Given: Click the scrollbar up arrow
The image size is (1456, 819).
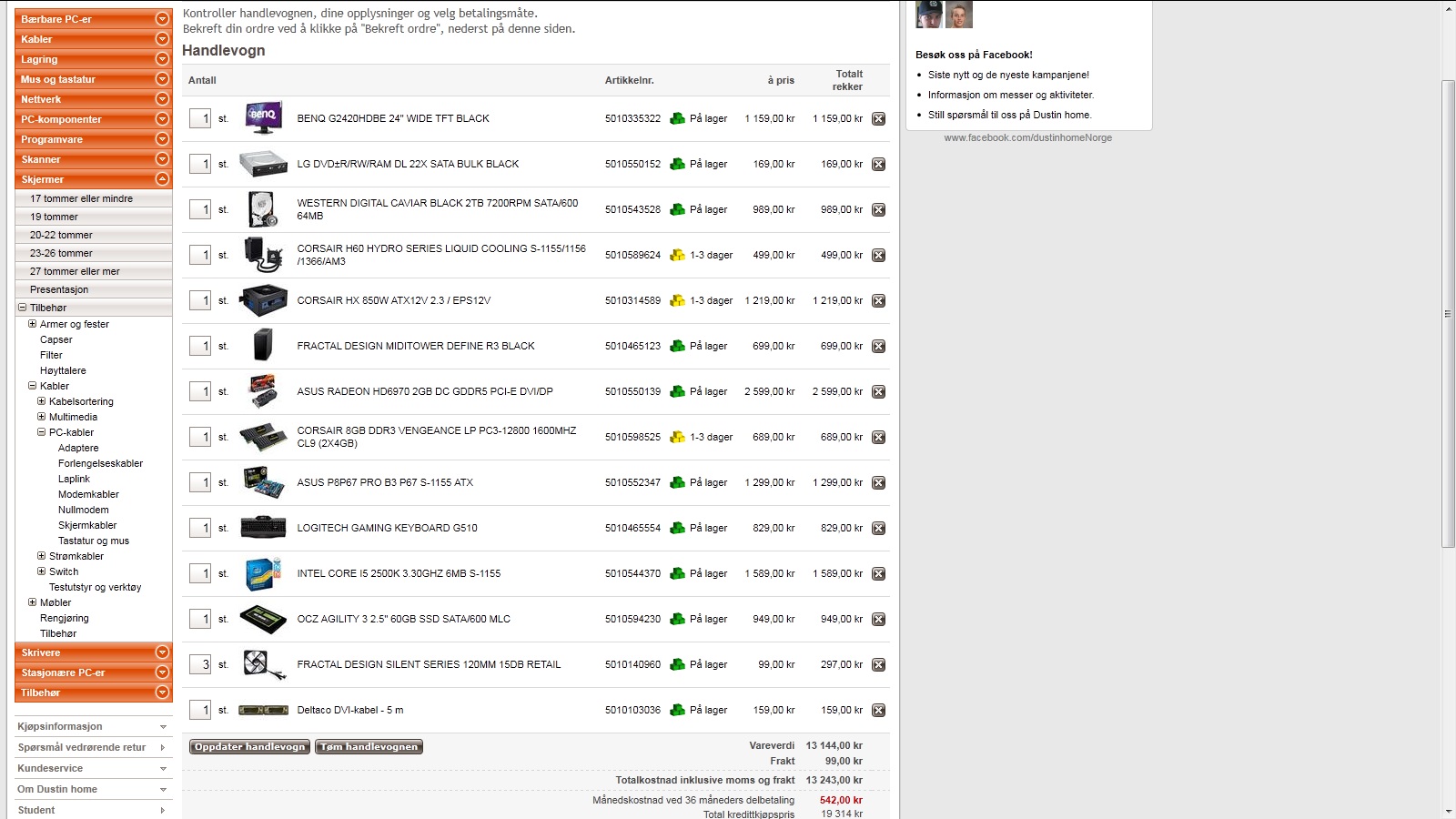Looking at the screenshot, I should pos(1448,8).
